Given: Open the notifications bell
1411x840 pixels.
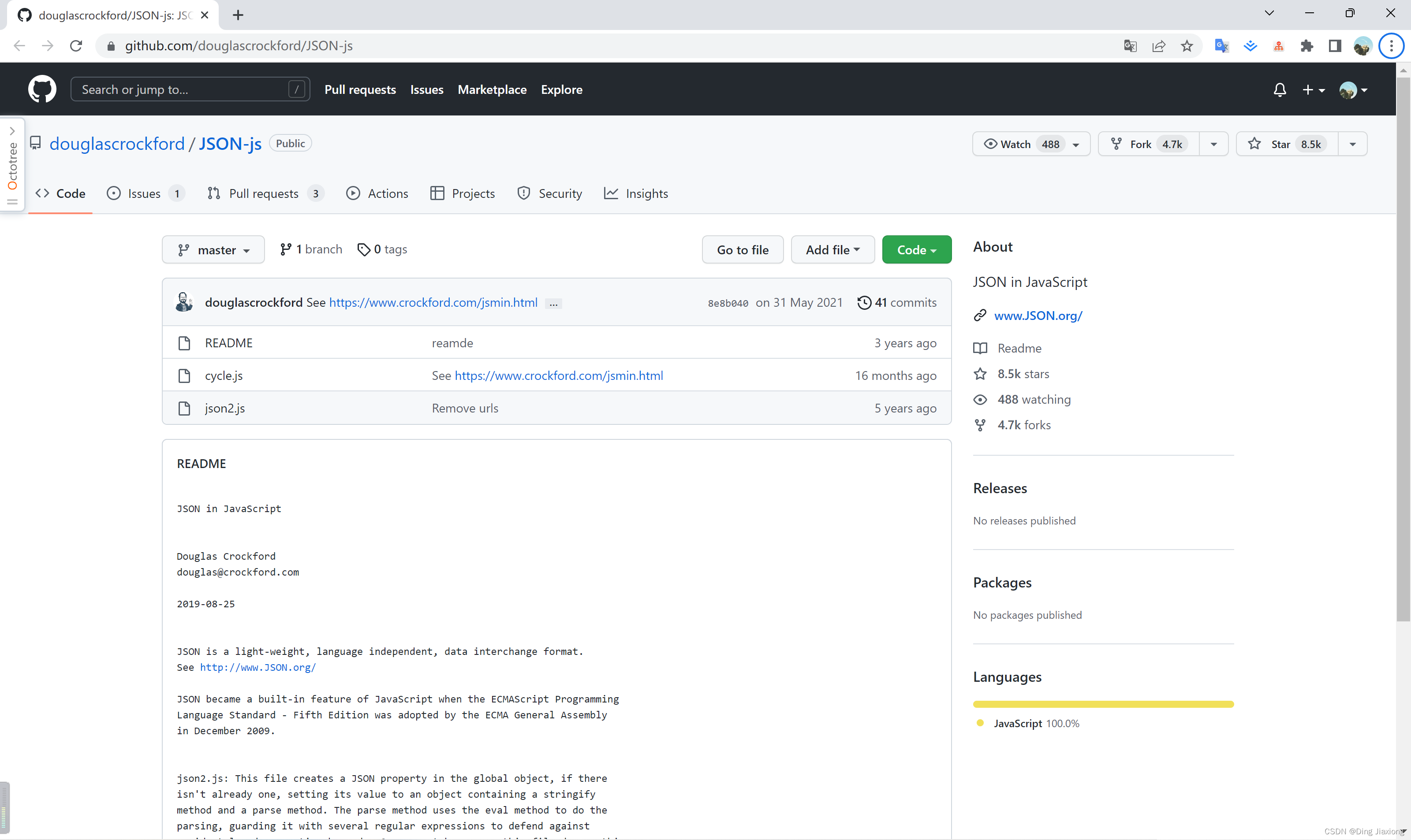Looking at the screenshot, I should click(1280, 89).
